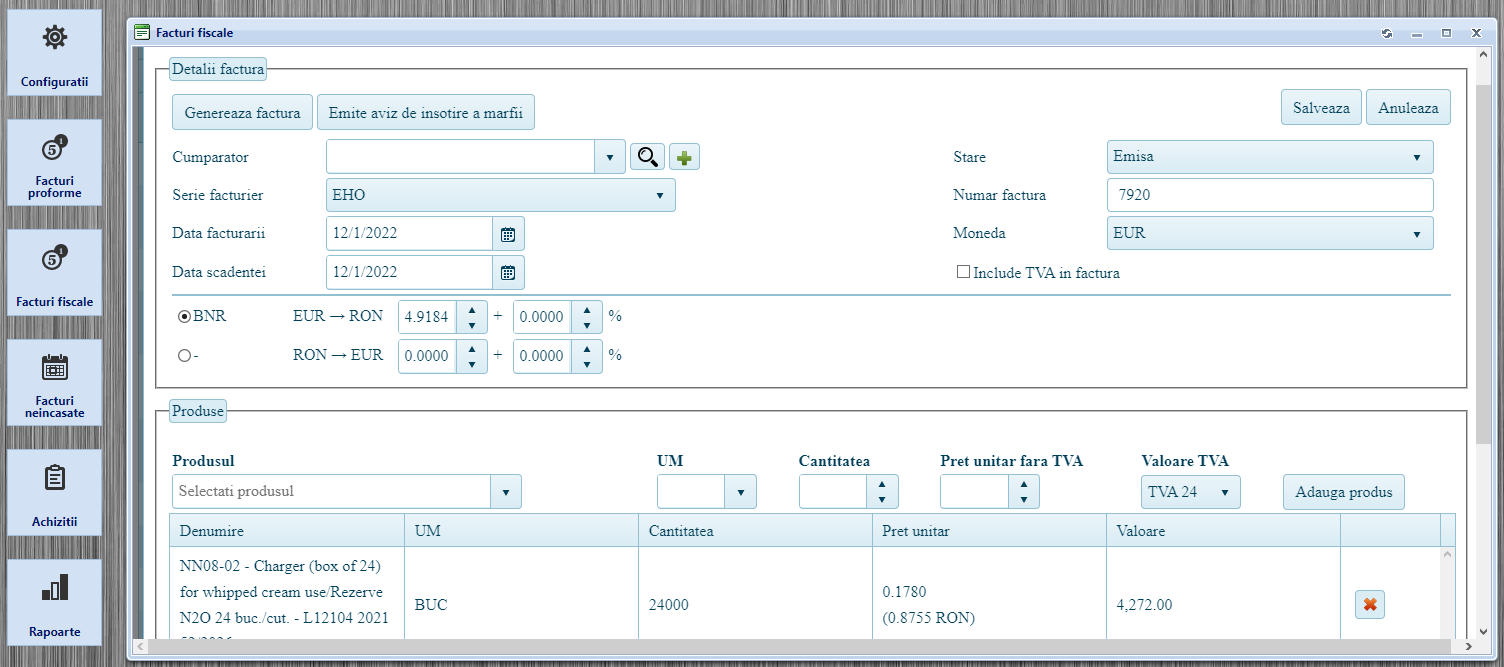Open the Facturi neincasate calendar icon
Viewport: 1504px width, 667px height.
[54, 368]
